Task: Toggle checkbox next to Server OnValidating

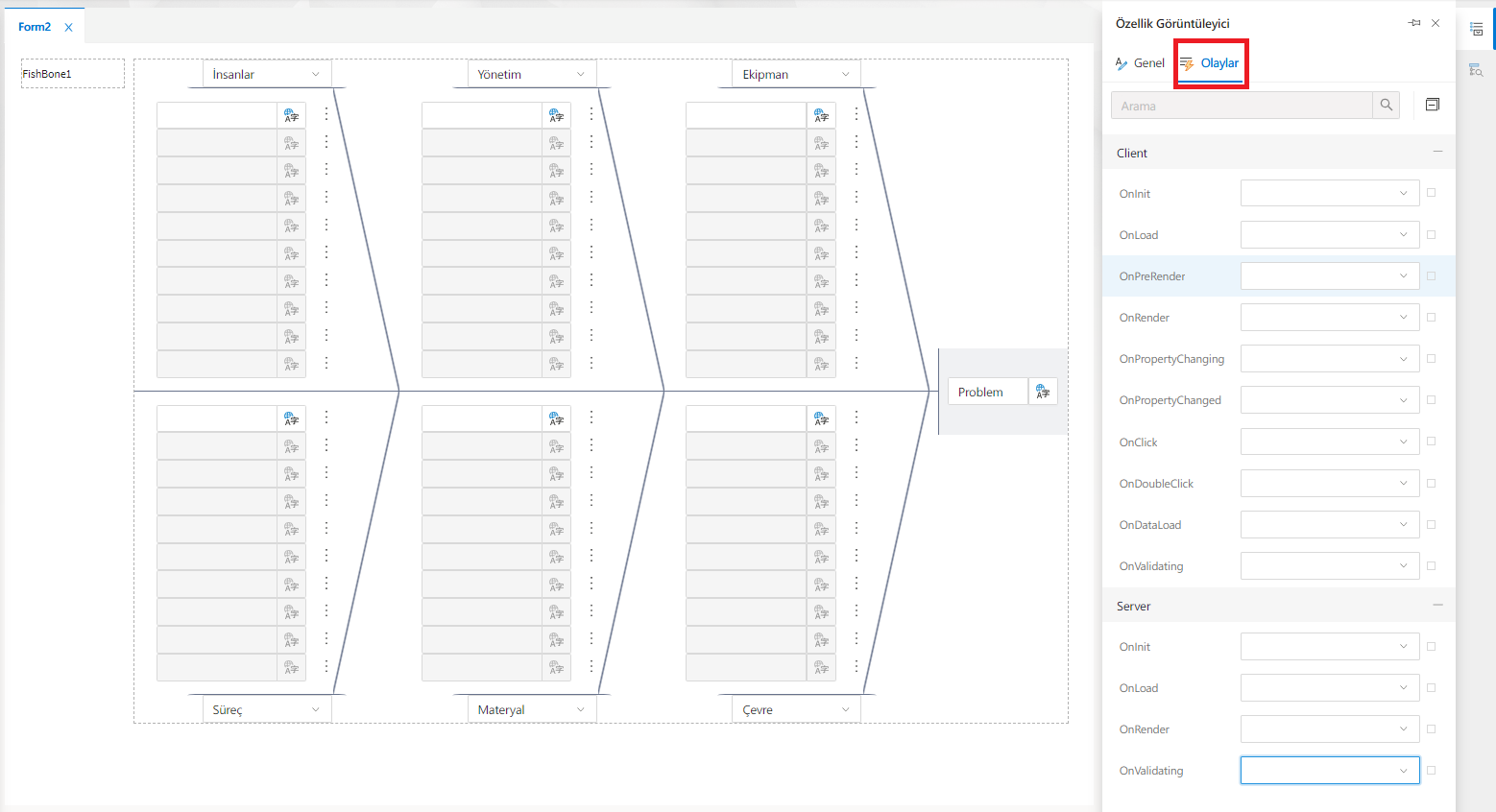Action: [1431, 770]
